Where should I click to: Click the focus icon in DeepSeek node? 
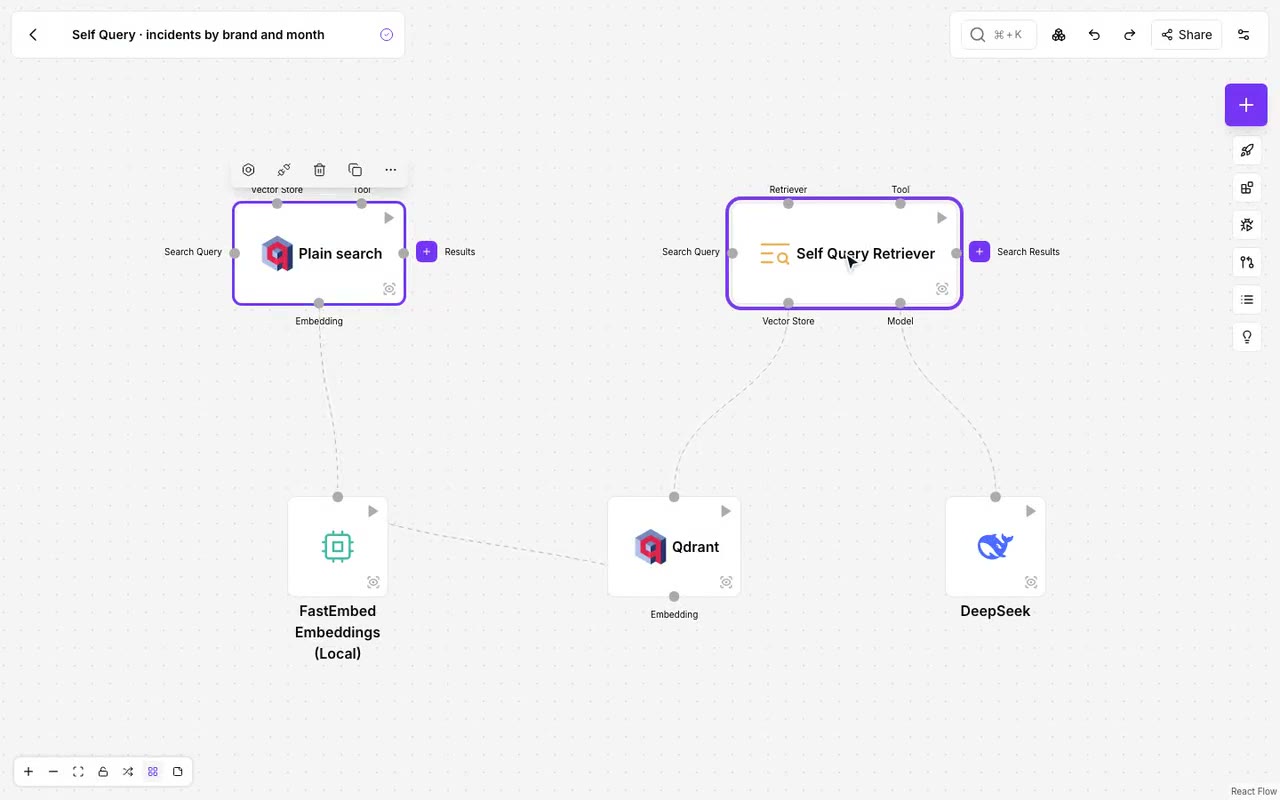point(1031,582)
